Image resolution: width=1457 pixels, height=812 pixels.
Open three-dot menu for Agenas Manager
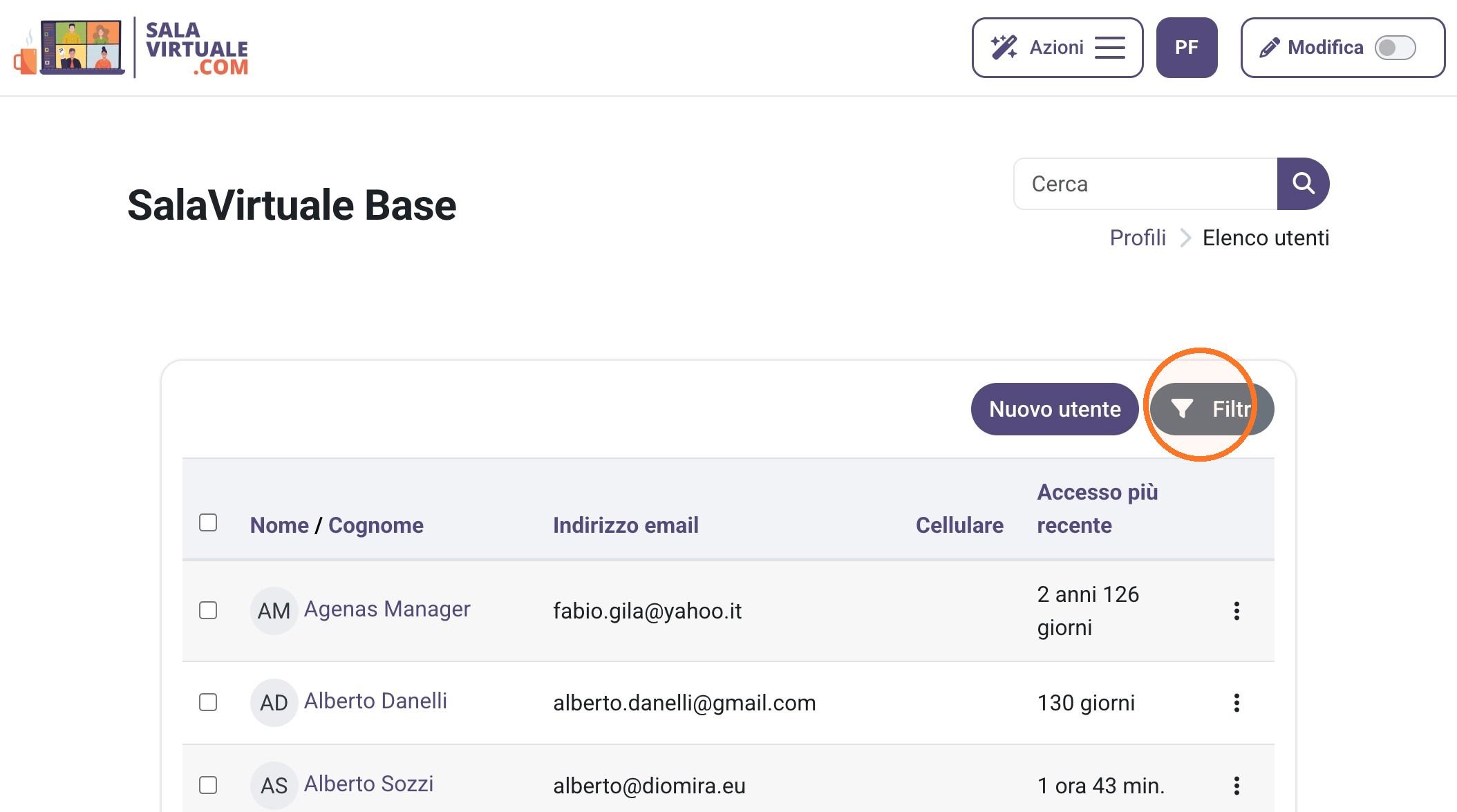click(x=1237, y=611)
